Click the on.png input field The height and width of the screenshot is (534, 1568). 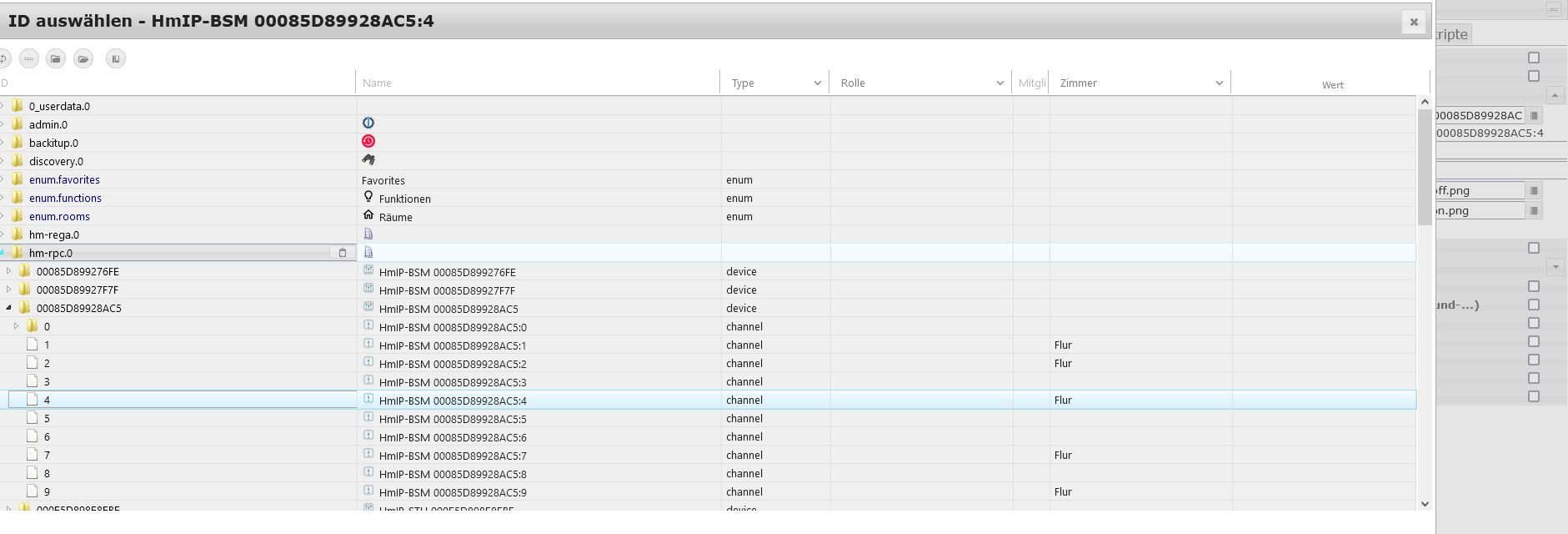point(1480,210)
